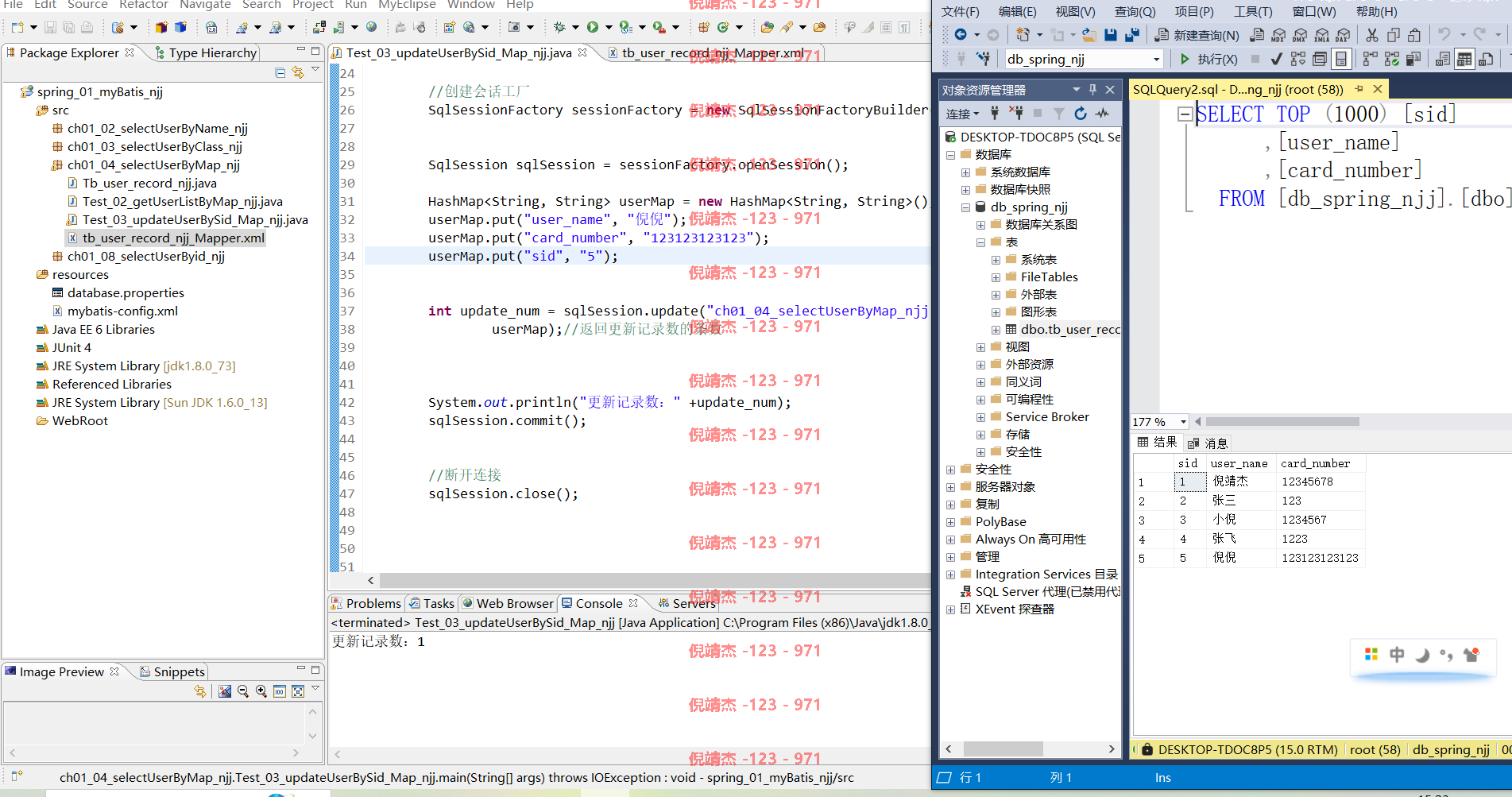The height and width of the screenshot is (797, 1512).
Task: Click the web browser globe toolbar icon
Action: pyautogui.click(x=371, y=27)
